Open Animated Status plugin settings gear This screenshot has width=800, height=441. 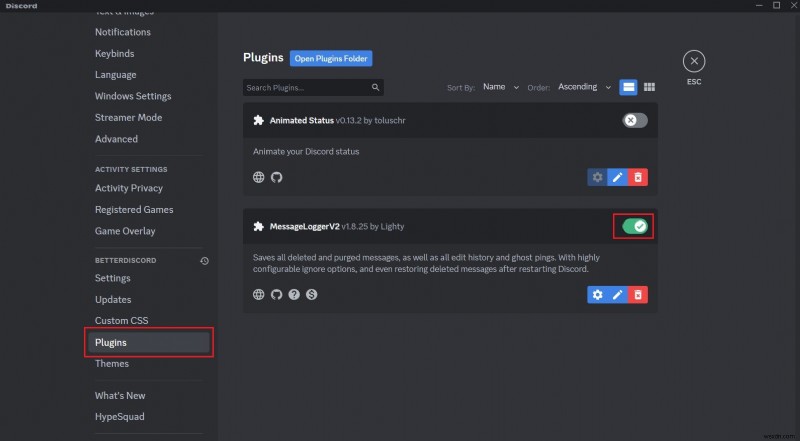pyautogui.click(x=597, y=177)
